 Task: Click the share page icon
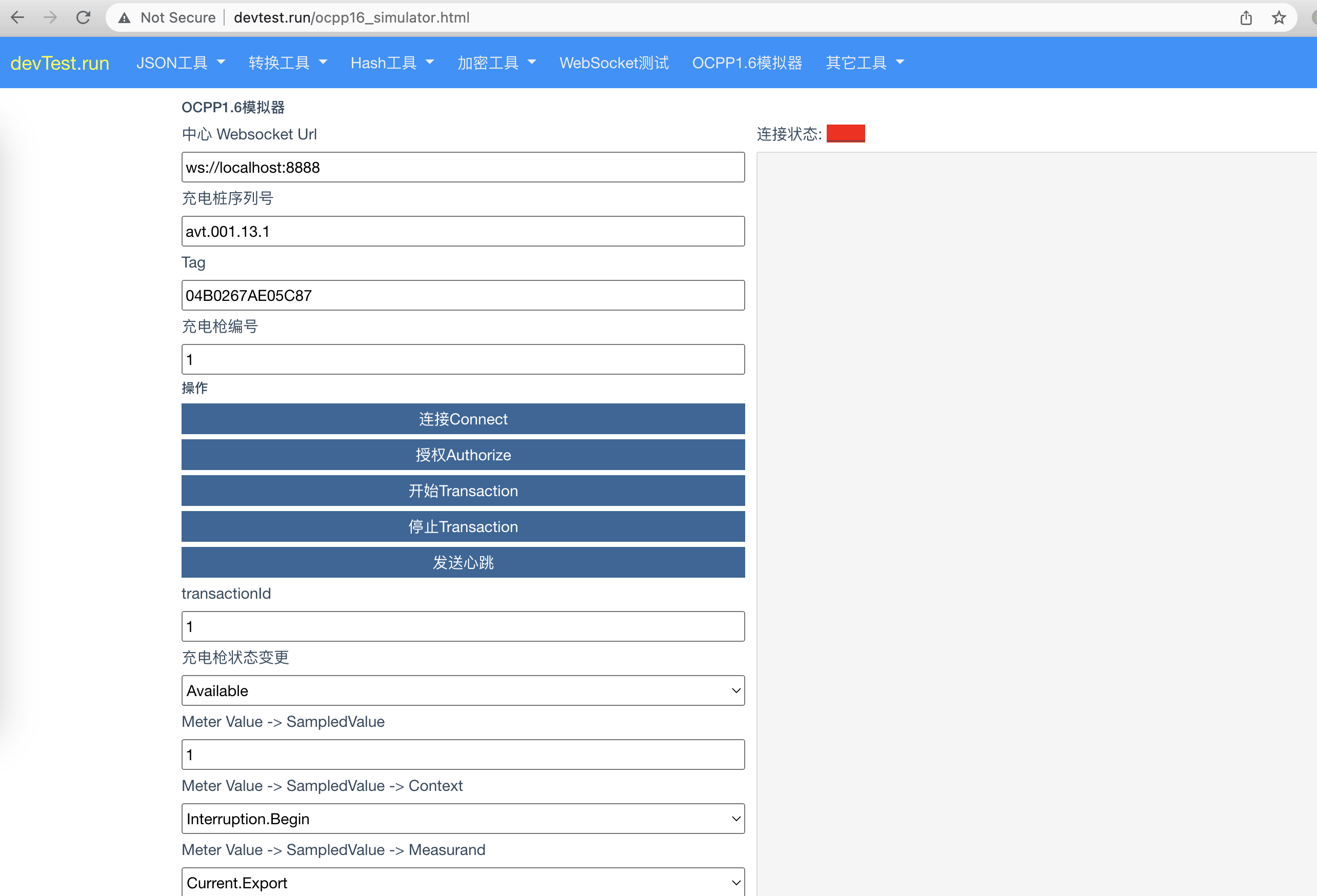coord(1246,17)
